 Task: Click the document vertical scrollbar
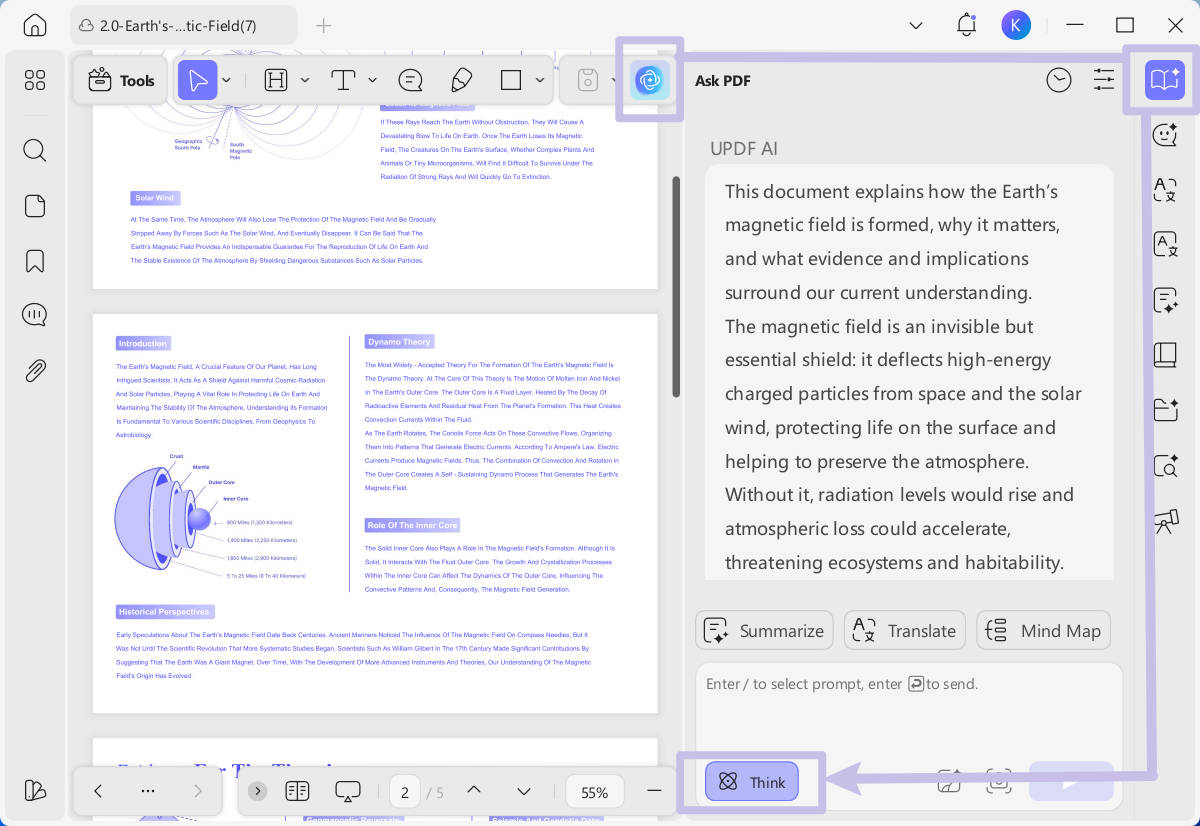[676, 286]
